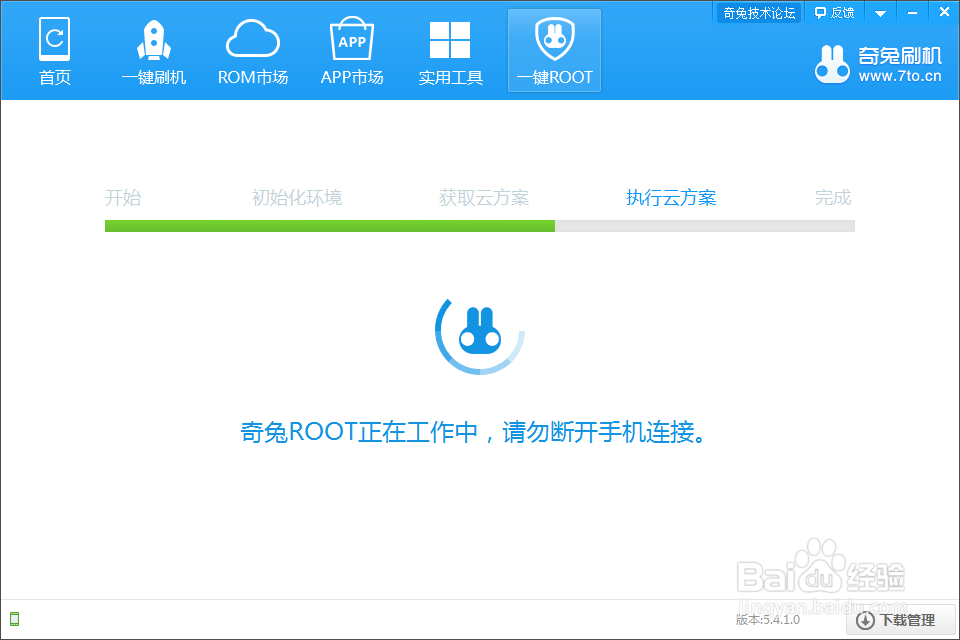Click the 执行云方案 active step label
This screenshot has width=960, height=640.
(x=671, y=198)
